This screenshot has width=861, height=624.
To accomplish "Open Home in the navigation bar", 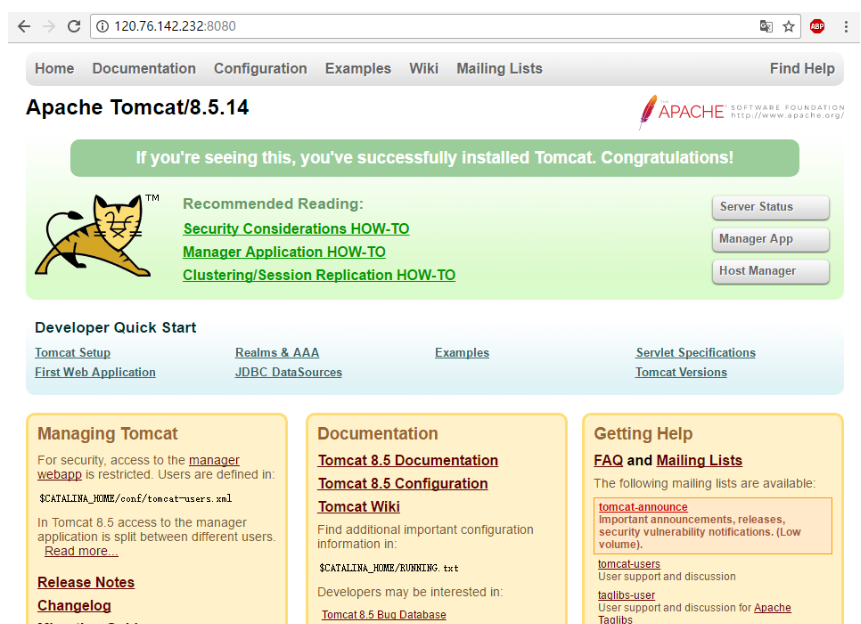I will click(x=54, y=69).
